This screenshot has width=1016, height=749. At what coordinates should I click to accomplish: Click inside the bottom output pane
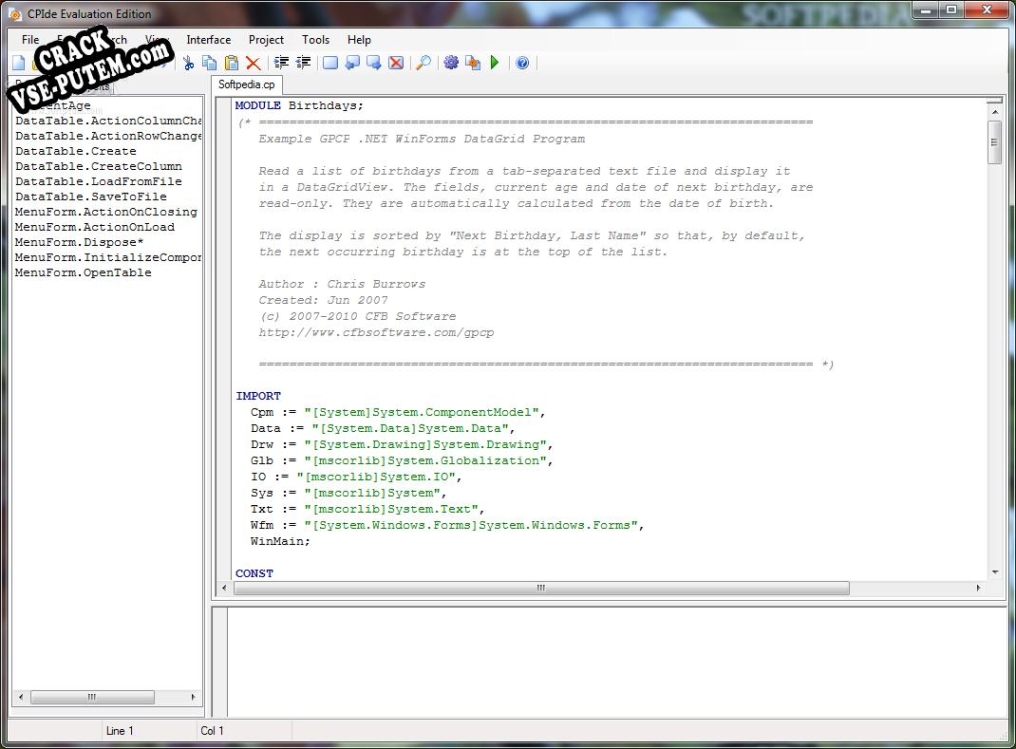pos(616,662)
